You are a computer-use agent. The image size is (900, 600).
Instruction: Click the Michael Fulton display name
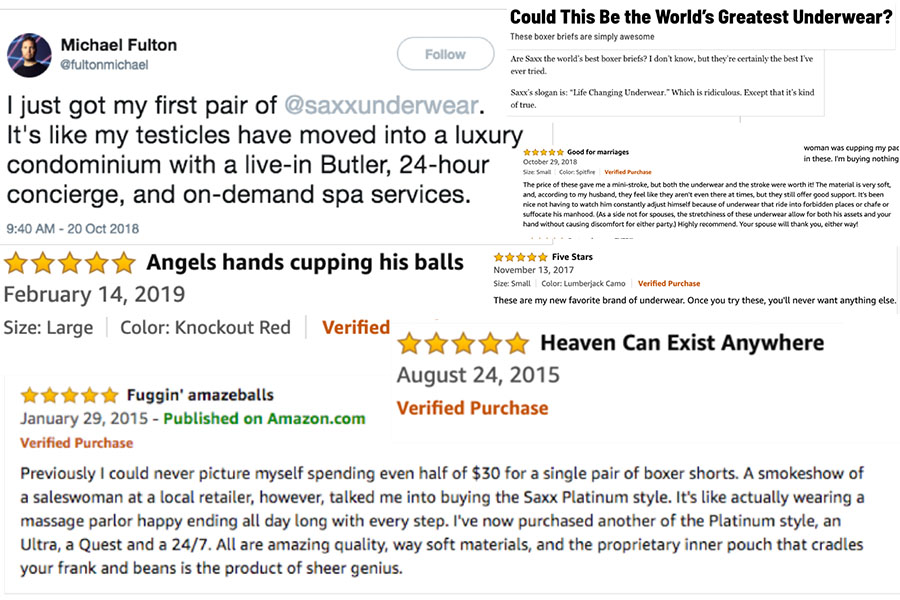[x=119, y=45]
